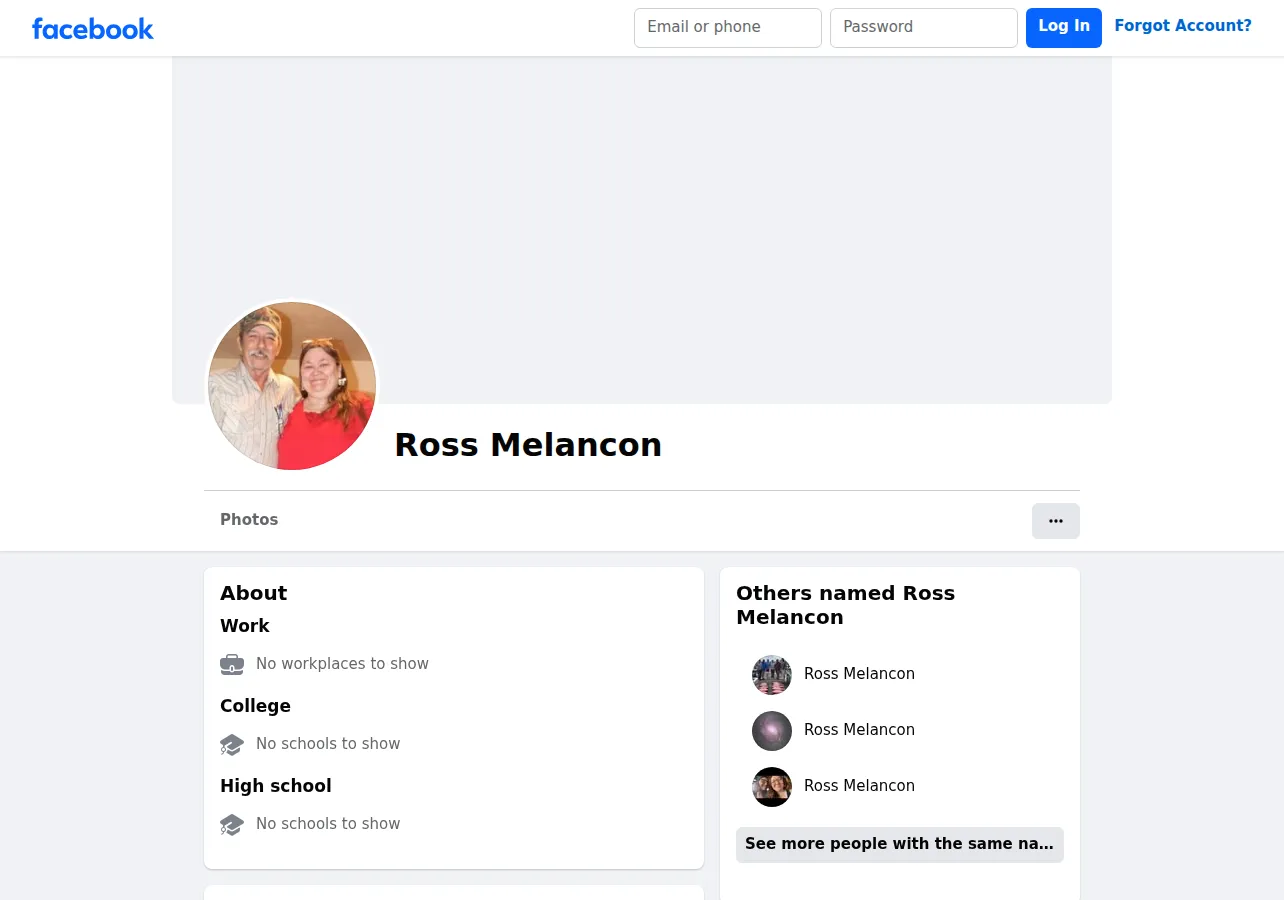Click See more people with the same name

900,844
